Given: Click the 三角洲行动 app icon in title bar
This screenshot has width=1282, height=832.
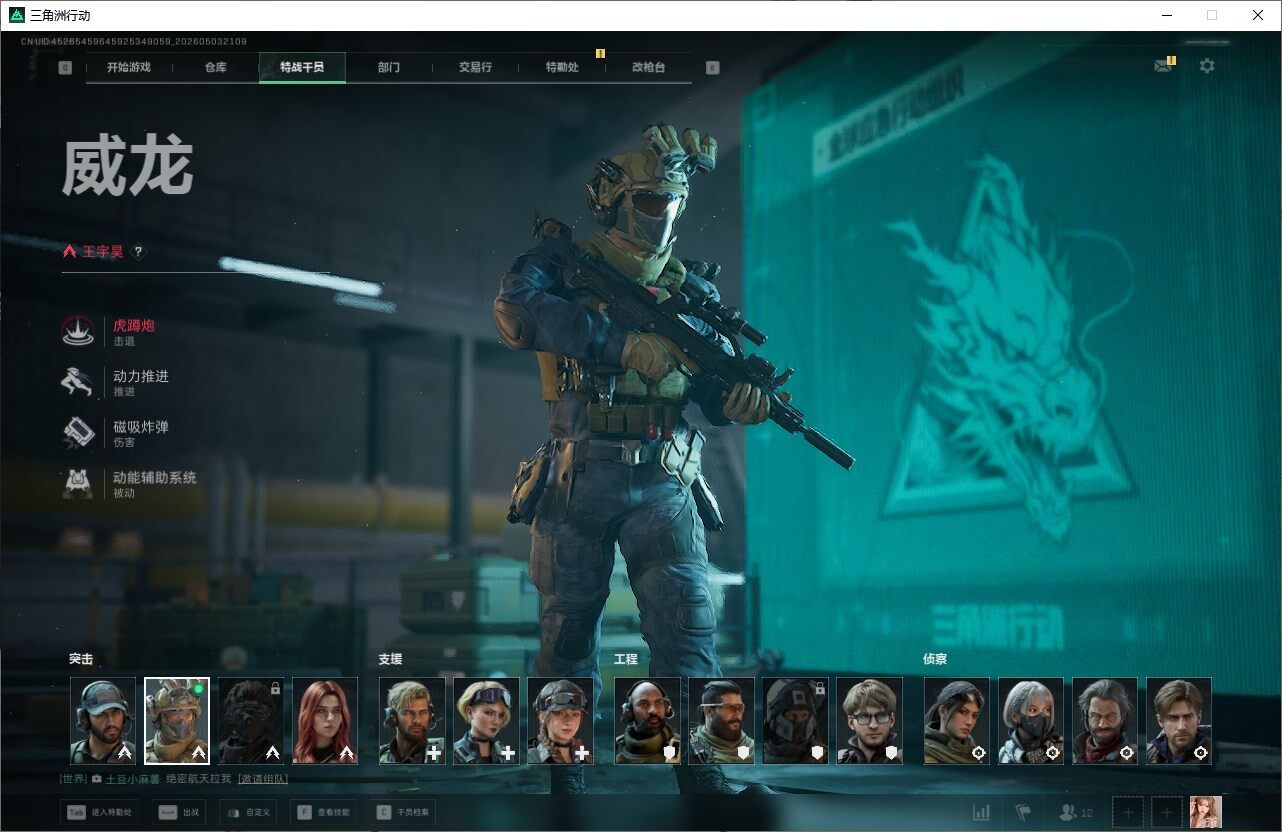Looking at the screenshot, I should 16,15.
